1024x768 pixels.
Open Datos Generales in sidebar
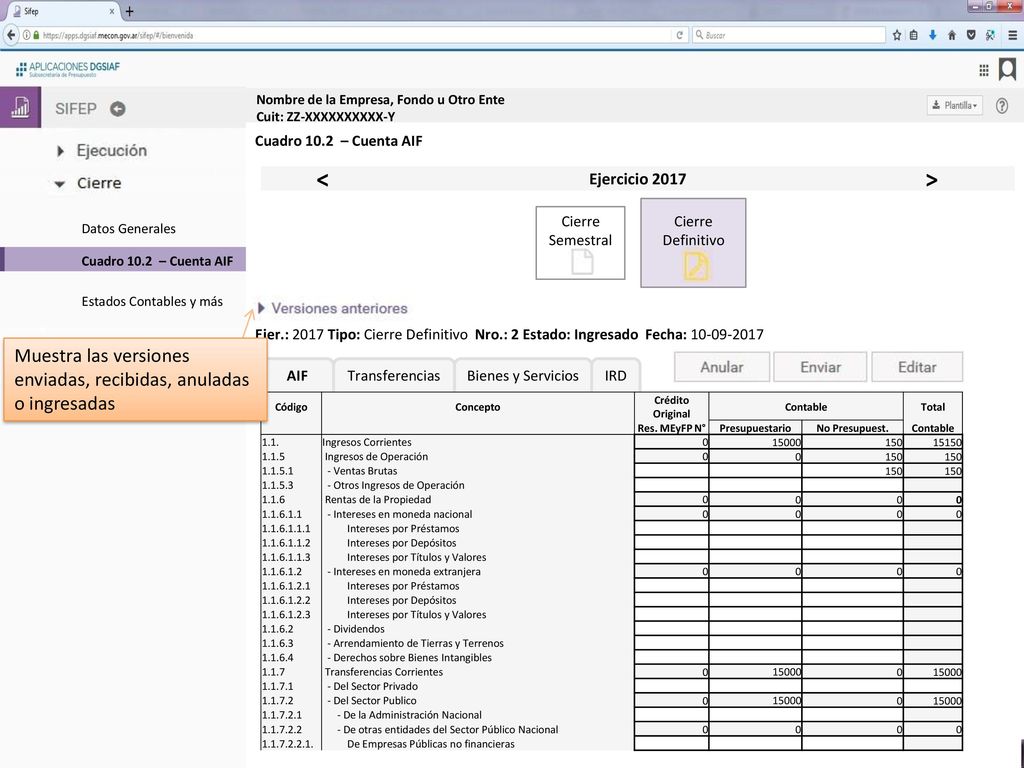tap(129, 229)
